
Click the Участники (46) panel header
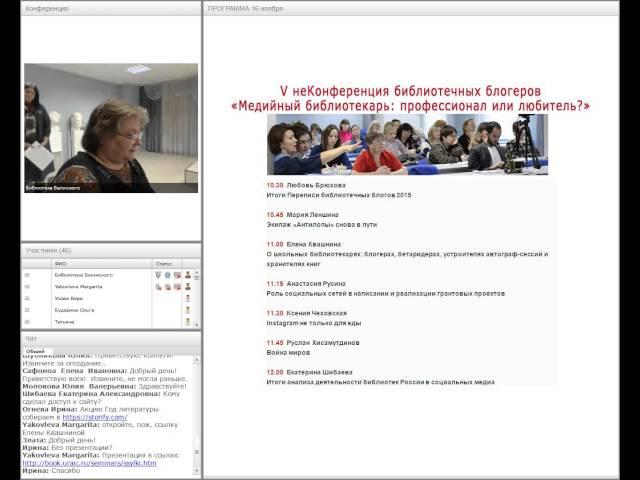pos(48,250)
